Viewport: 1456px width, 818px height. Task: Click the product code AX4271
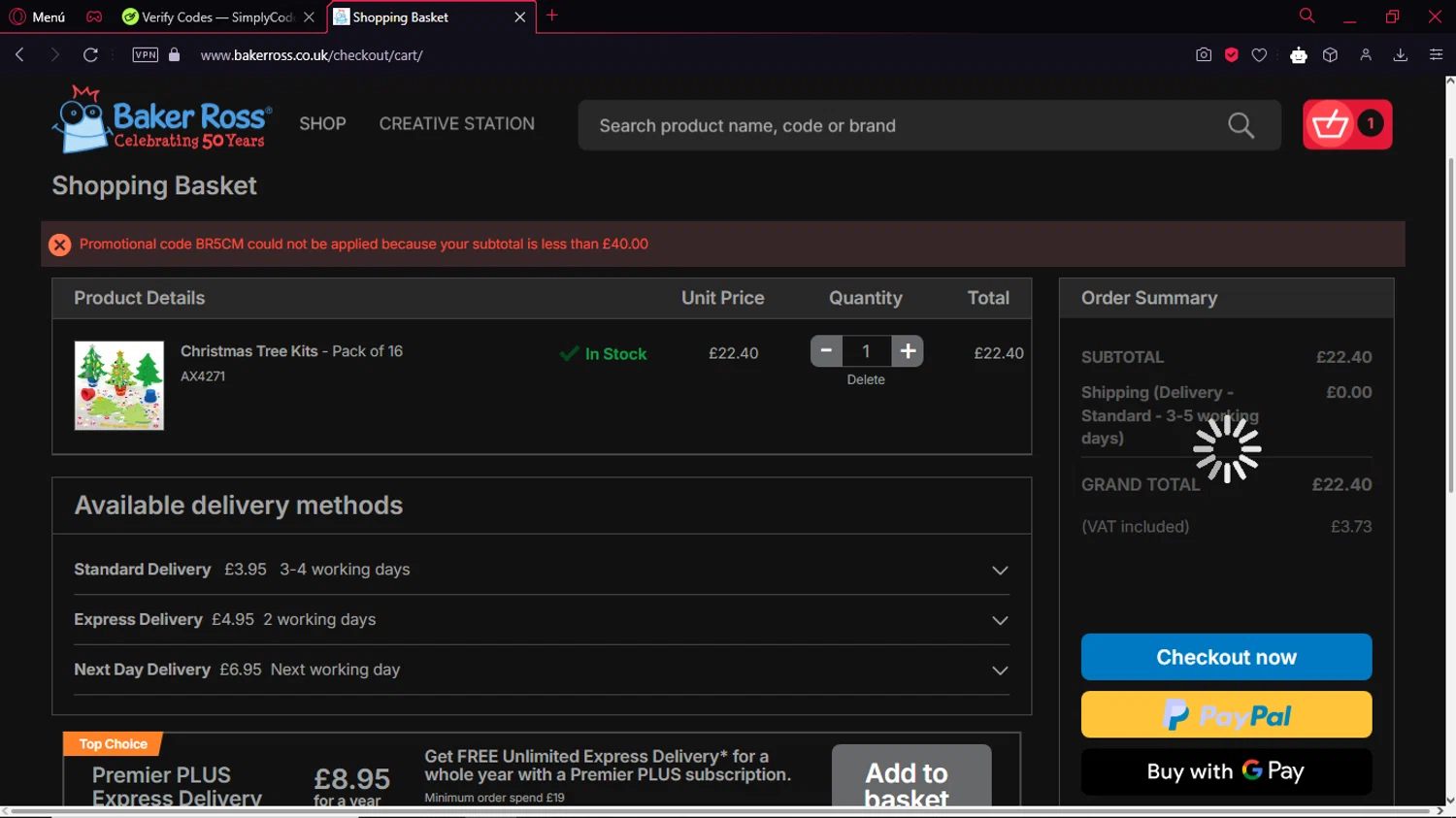tap(203, 376)
